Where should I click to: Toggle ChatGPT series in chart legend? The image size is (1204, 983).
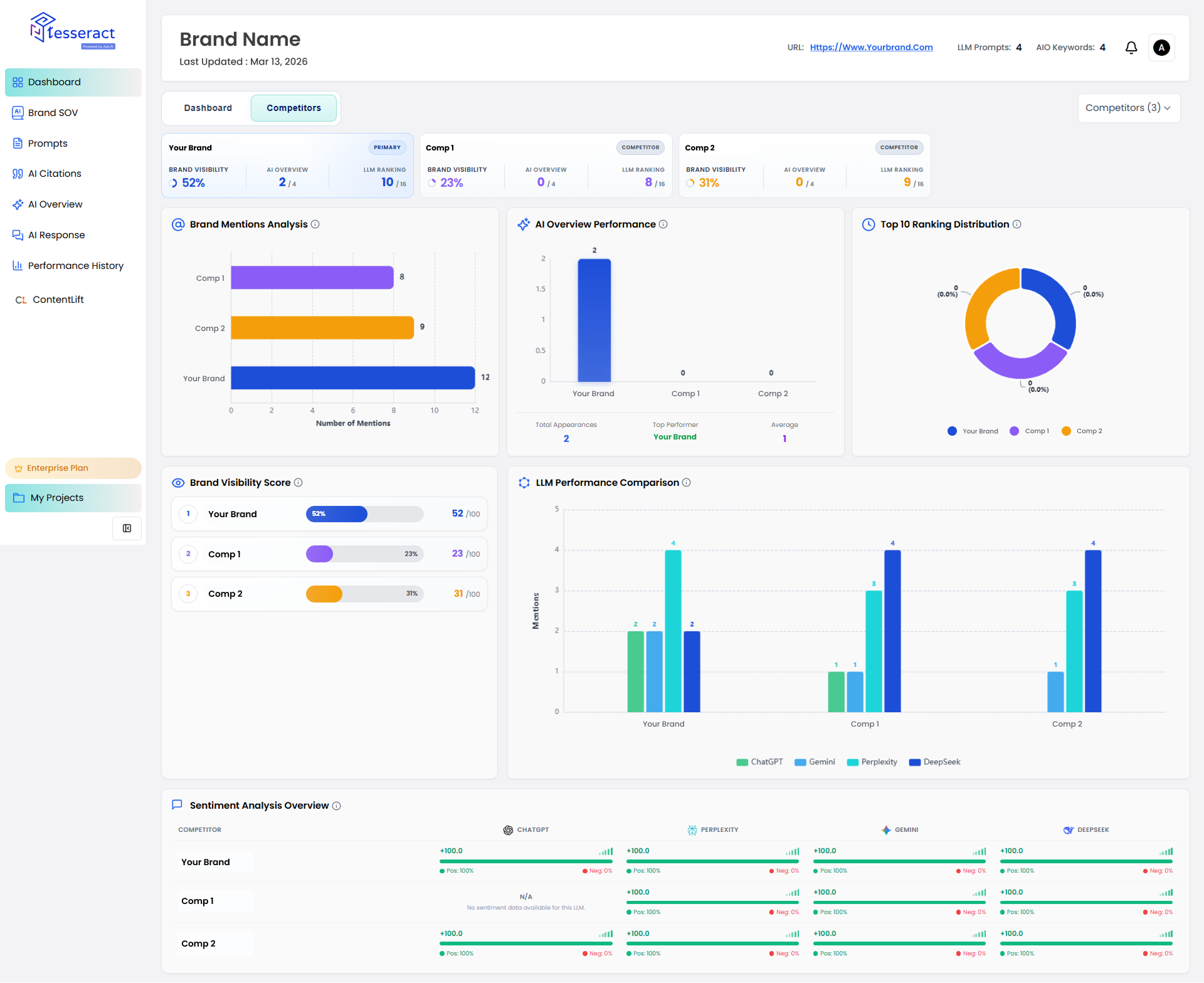pyautogui.click(x=759, y=762)
